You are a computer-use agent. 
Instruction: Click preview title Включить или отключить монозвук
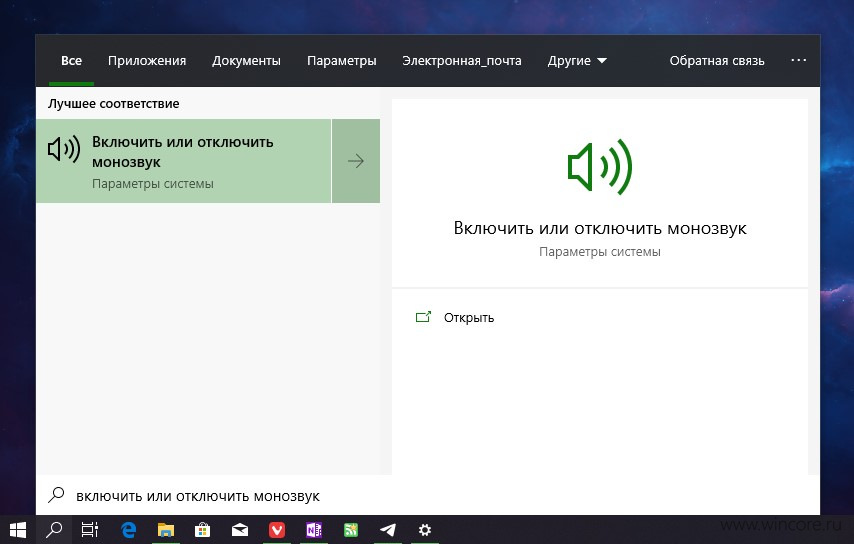click(x=600, y=228)
